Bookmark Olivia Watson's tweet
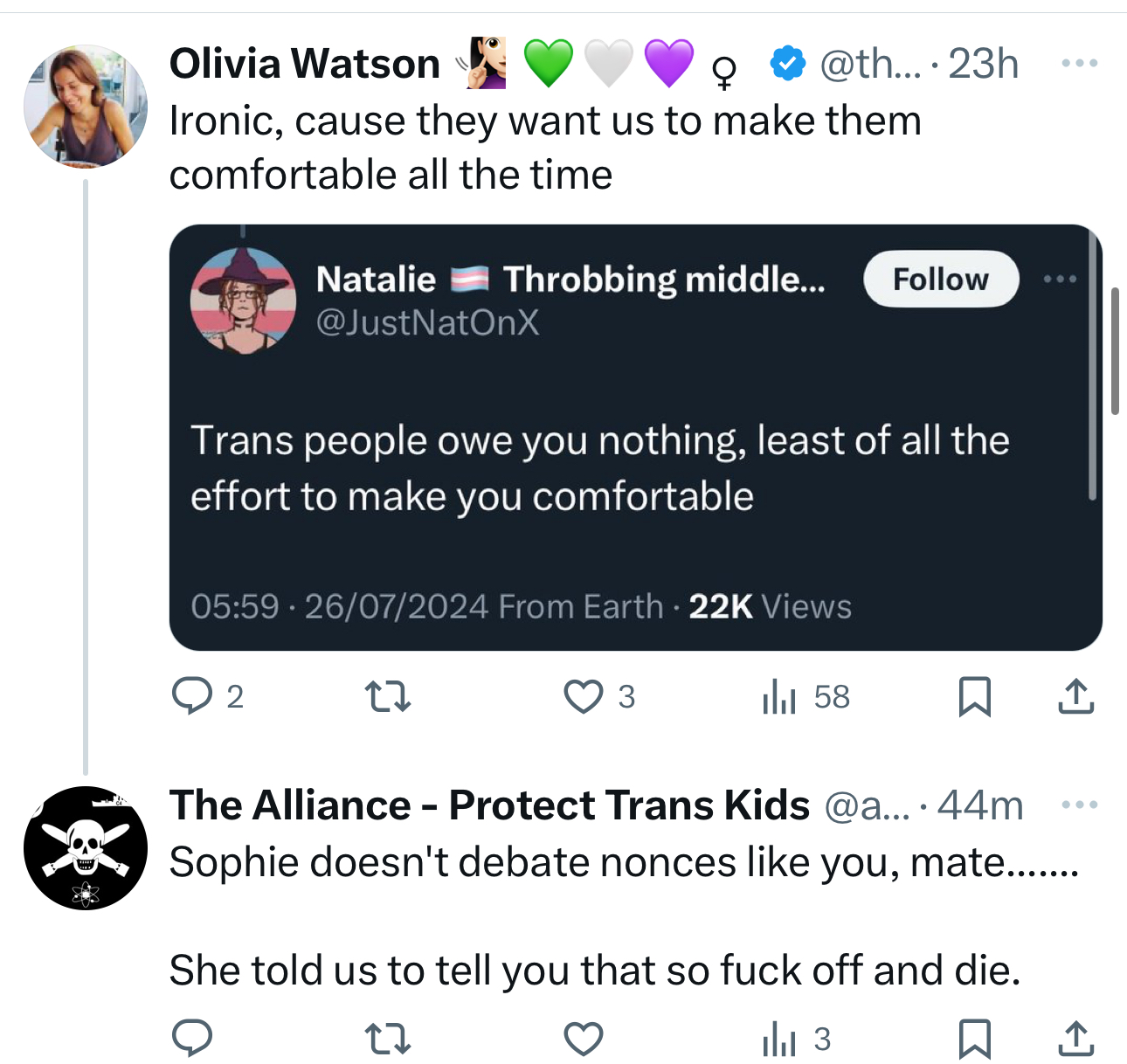The width and height of the screenshot is (1127, 1064). [974, 696]
